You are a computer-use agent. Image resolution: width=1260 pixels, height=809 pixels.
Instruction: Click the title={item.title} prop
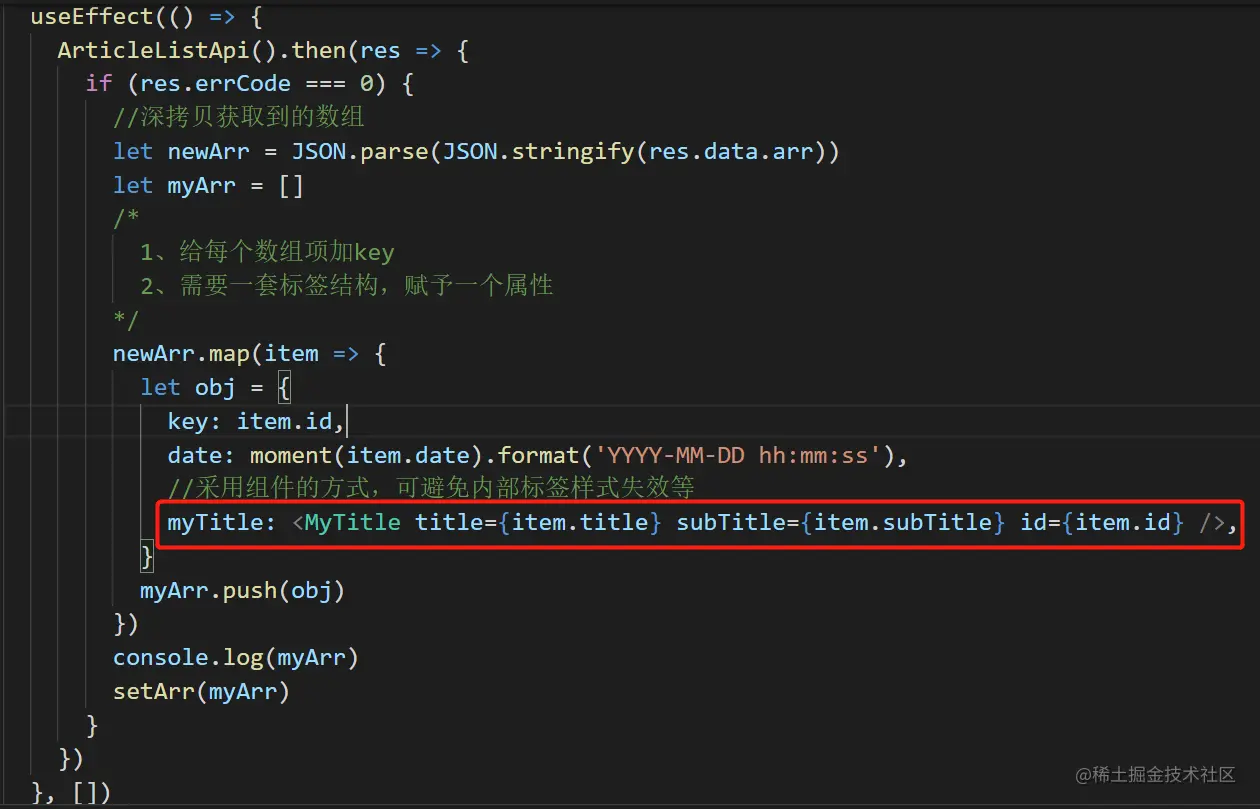tap(538, 523)
